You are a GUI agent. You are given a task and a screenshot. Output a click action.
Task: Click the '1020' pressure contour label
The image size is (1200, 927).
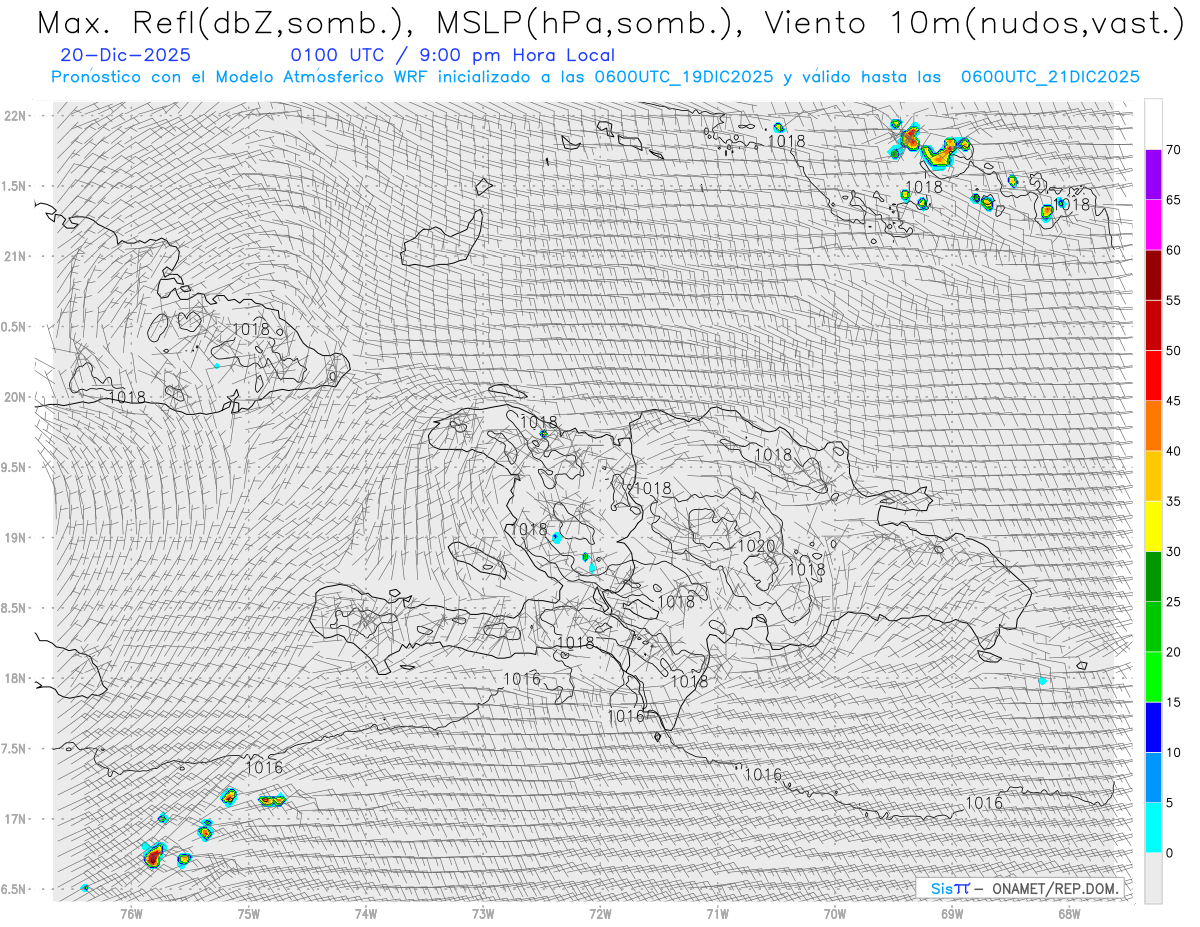[756, 546]
